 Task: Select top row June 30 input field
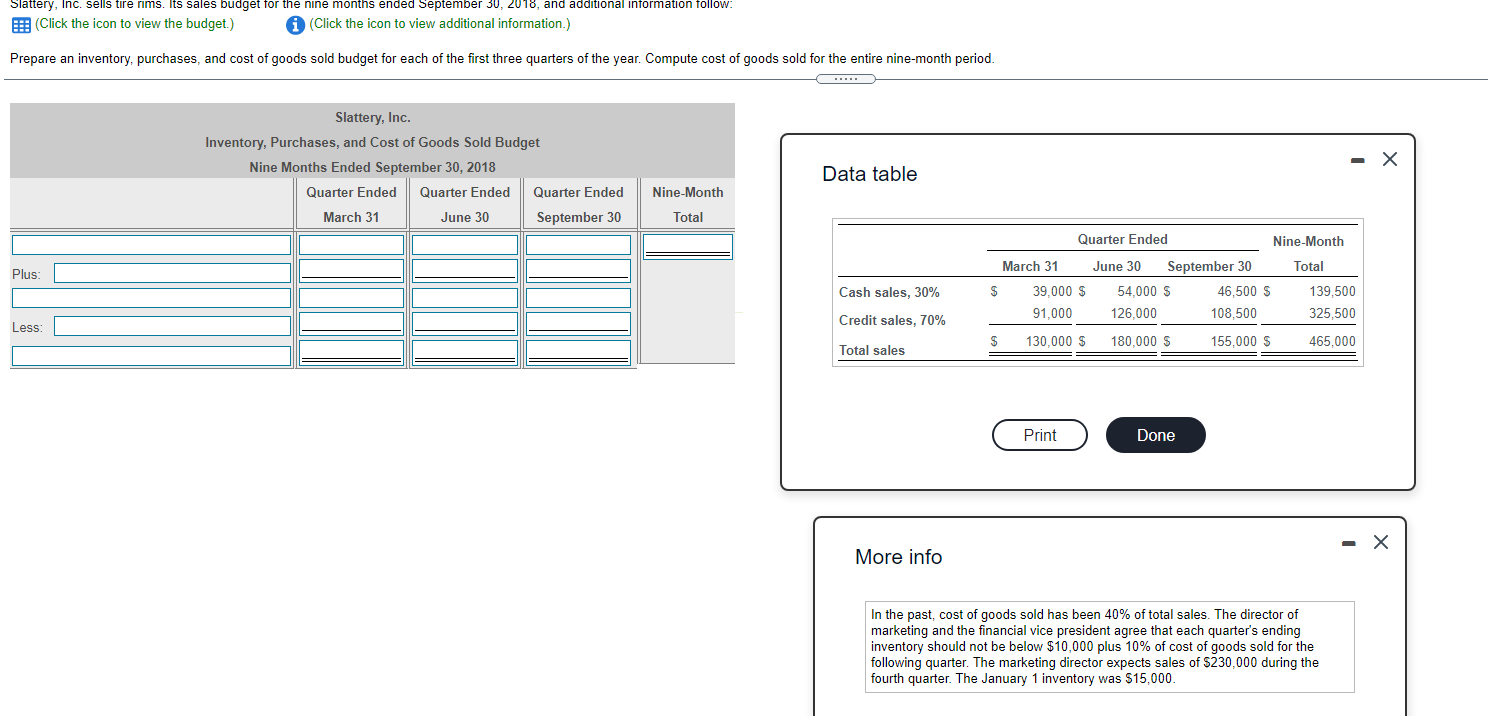pyautogui.click(x=465, y=245)
